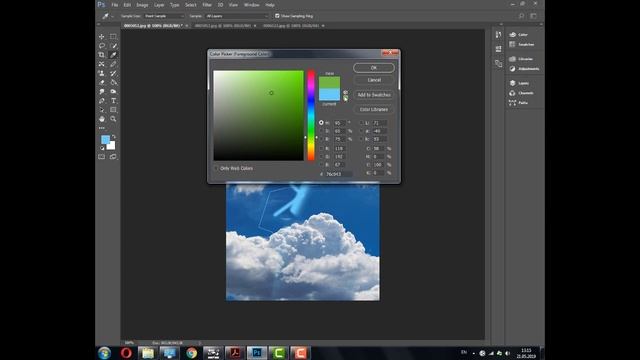Swap foreground and background colors
The height and width of the screenshot is (360, 640).
point(114,137)
